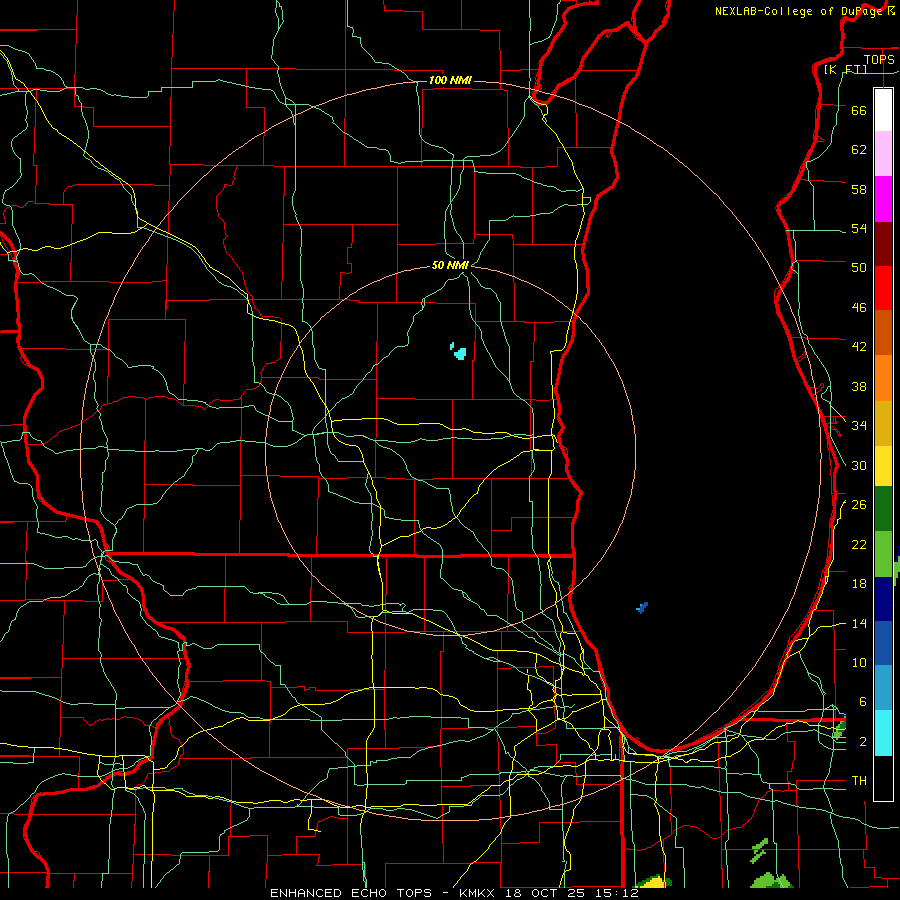The image size is (900, 900).
Task: Click the legend value '30'
Action: pos(859,465)
